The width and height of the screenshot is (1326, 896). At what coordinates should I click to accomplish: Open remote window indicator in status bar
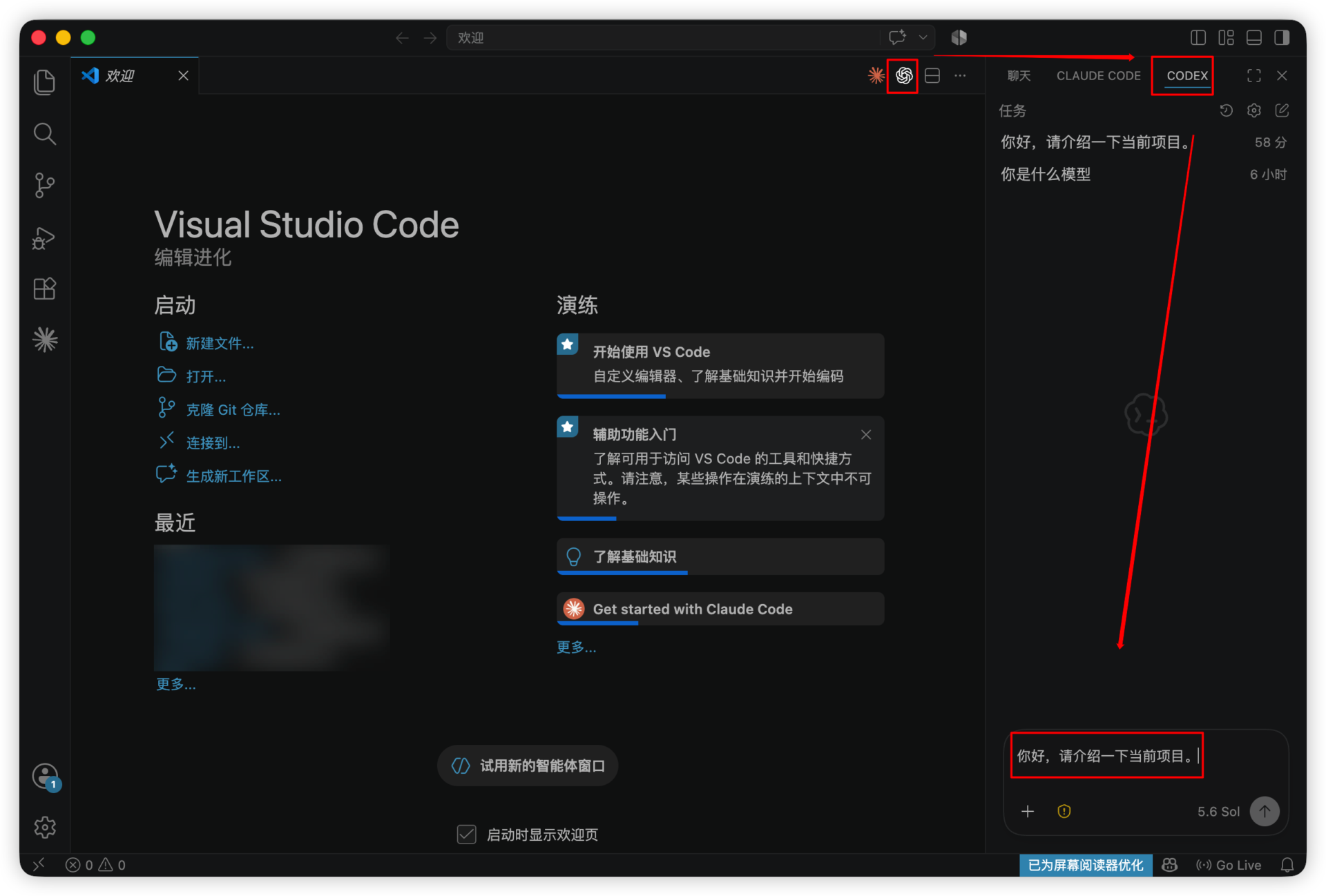click(x=39, y=864)
